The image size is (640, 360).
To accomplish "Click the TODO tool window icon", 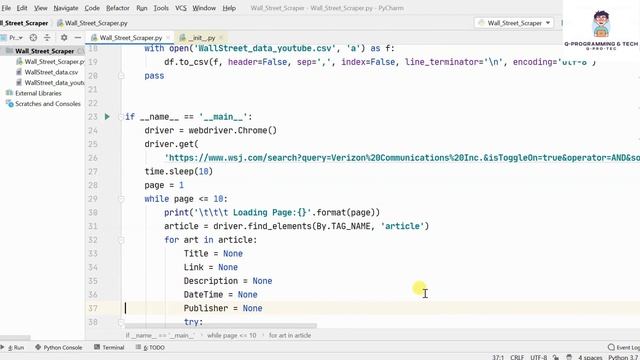I will tap(138, 347).
